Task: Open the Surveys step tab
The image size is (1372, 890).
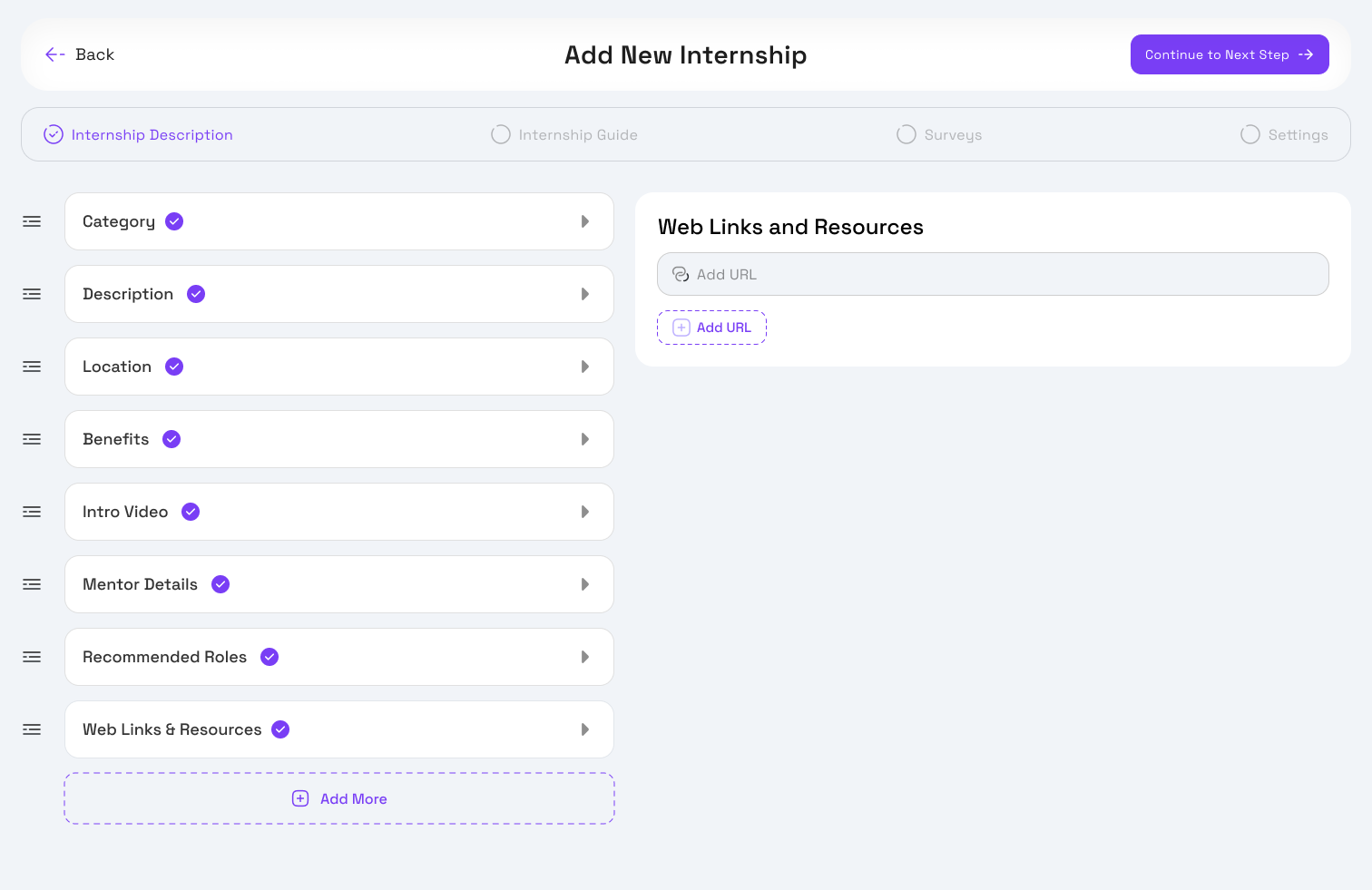Action: [939, 134]
